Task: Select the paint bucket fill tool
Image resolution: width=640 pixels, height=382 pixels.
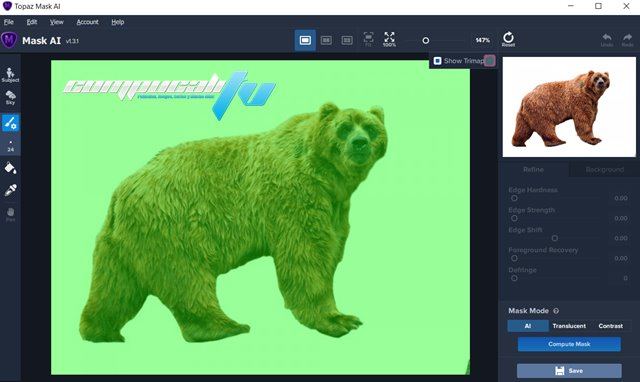Action: [x=10, y=168]
